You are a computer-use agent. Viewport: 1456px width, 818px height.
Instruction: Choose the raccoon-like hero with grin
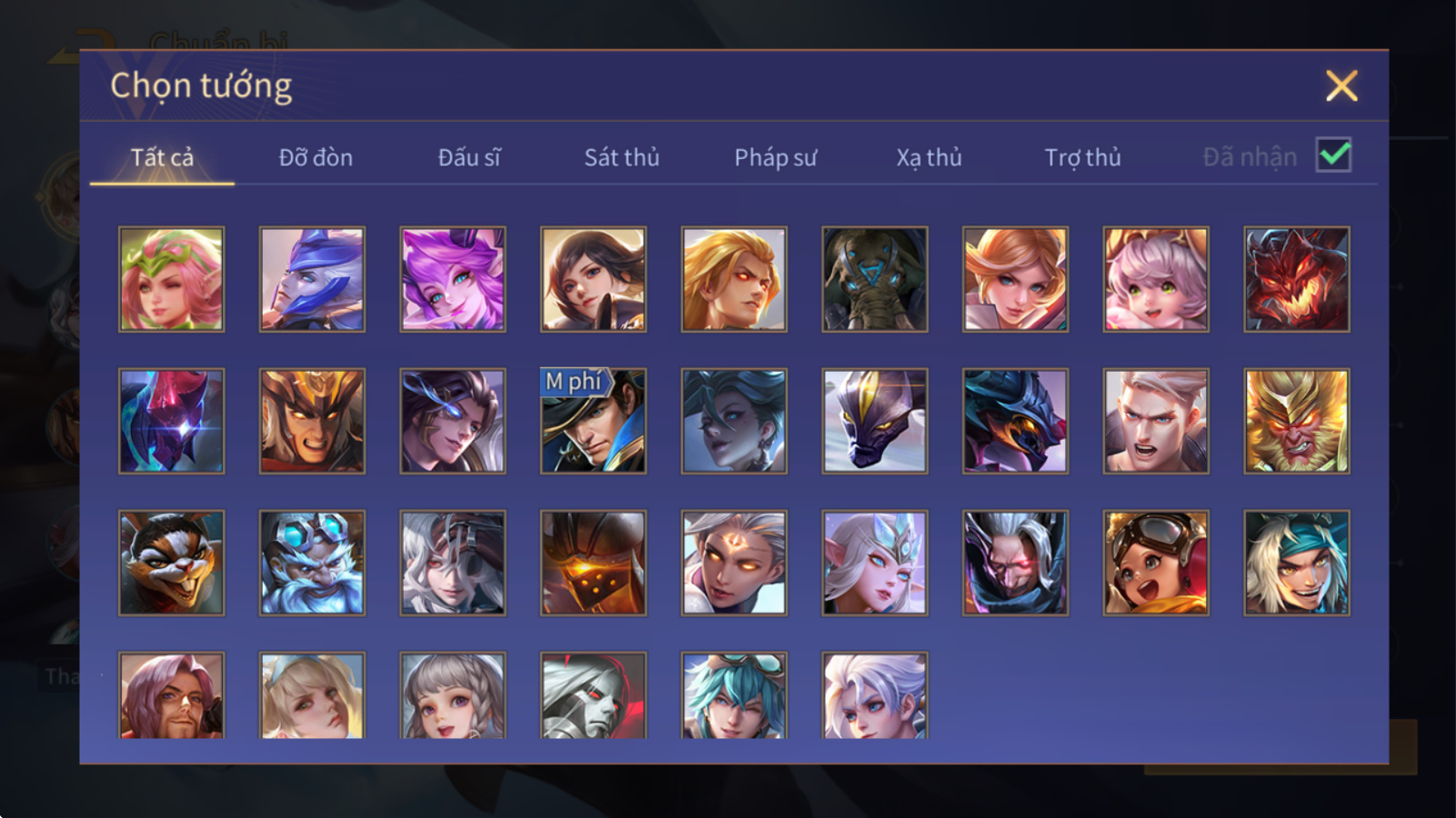171,563
